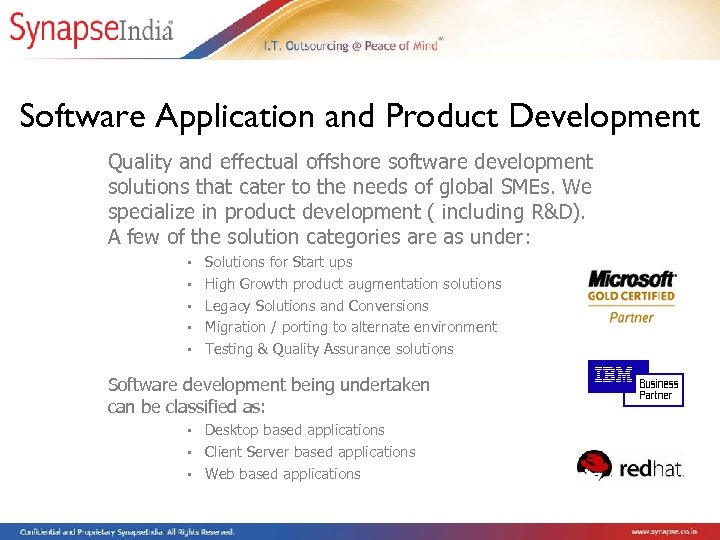Click the line 'specialize in product development ( including R&D).'
720x540 pixels.
point(347,212)
